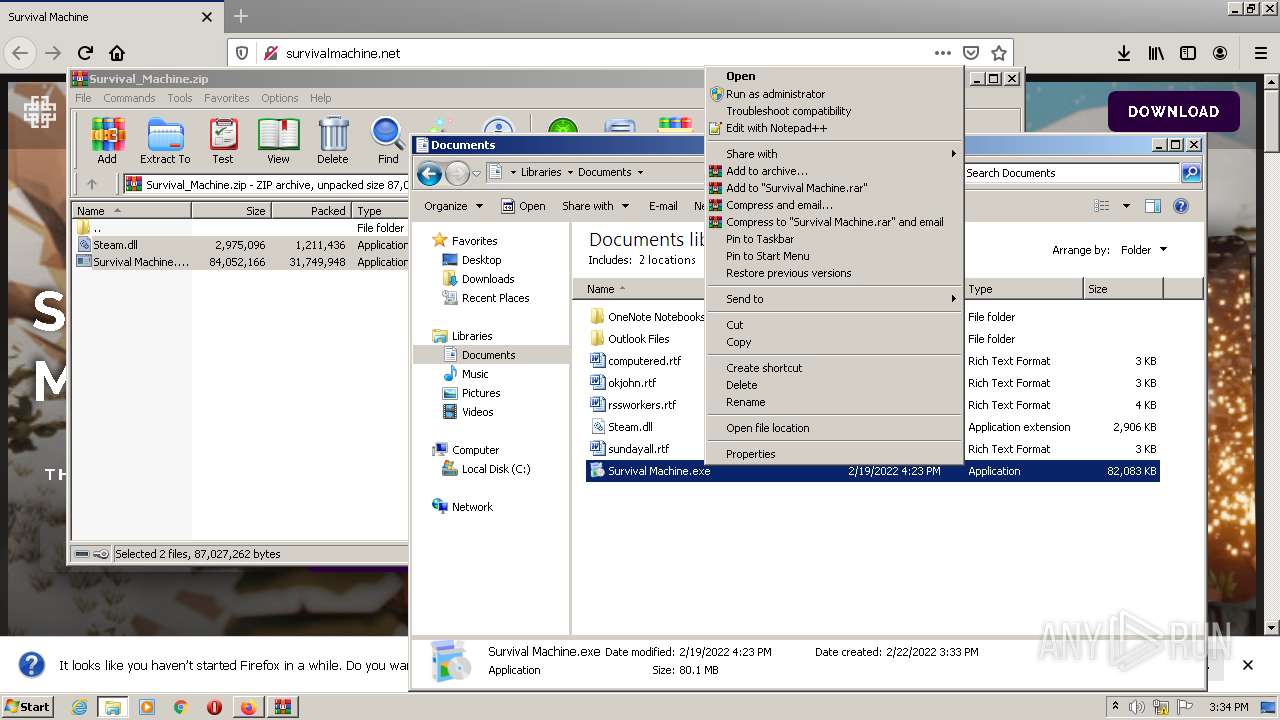Click 2 locations link
Screen dimensions: 1280x720
click(665, 260)
